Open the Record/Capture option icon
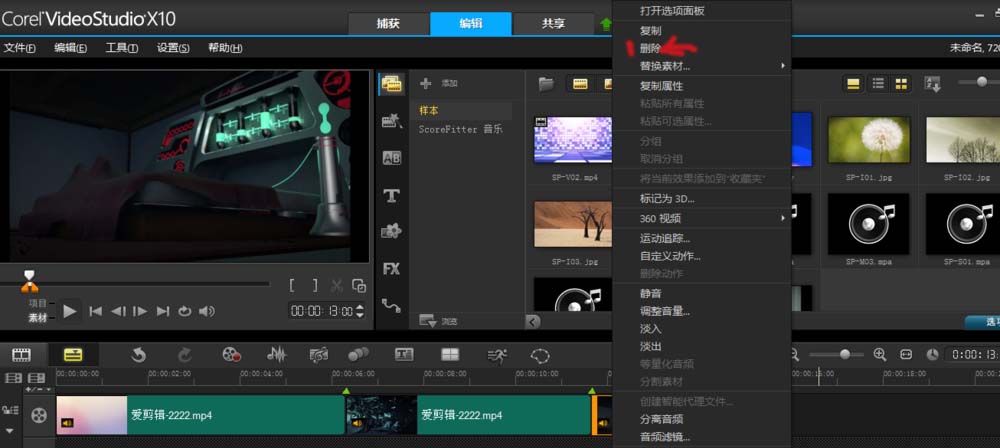 tap(232, 355)
